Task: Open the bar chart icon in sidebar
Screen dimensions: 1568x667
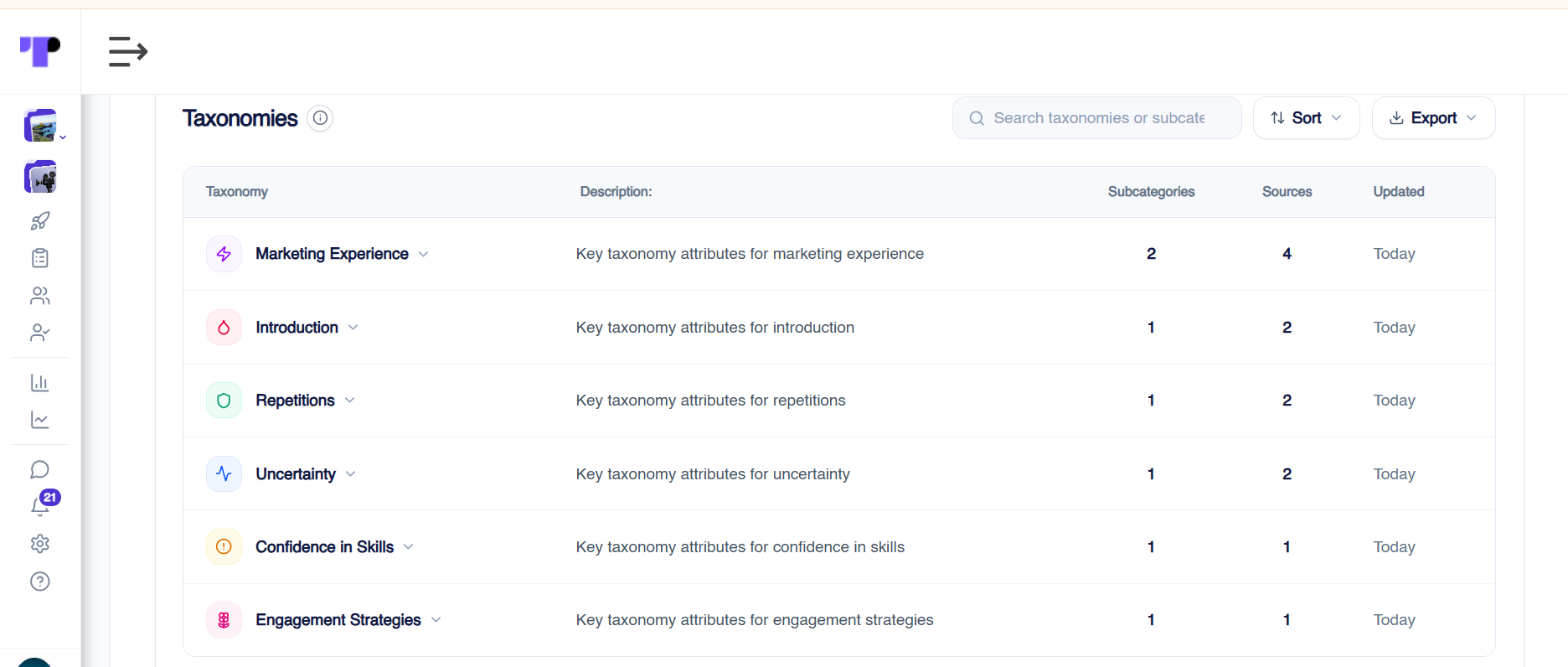Action: pos(40,383)
